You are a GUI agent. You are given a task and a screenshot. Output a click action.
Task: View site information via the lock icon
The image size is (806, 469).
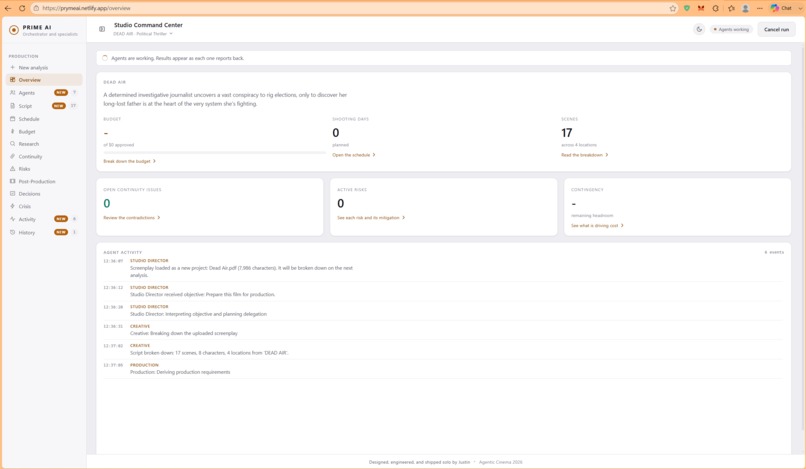[36, 8]
